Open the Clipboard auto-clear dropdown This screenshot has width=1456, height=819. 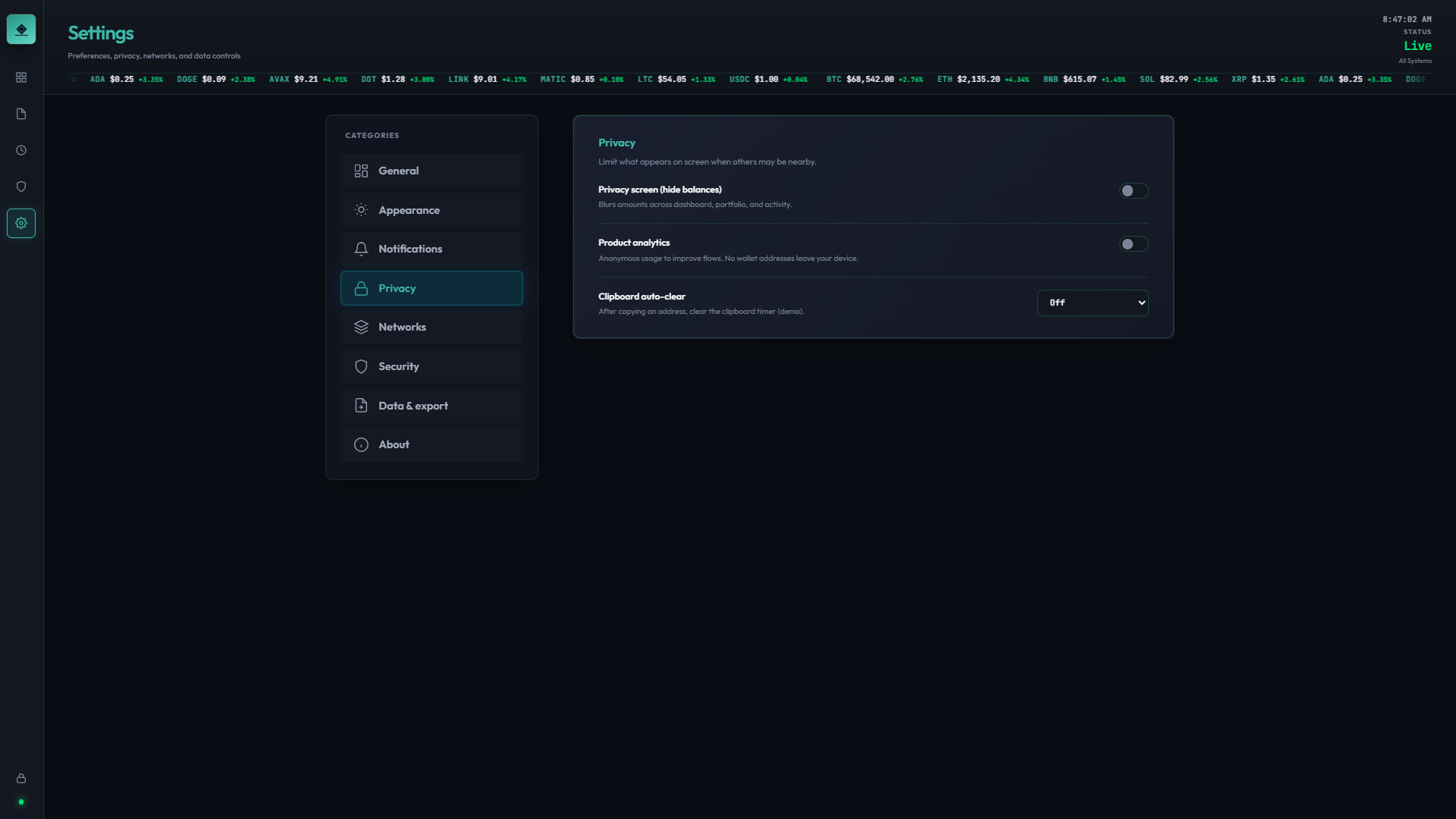[x=1093, y=303]
